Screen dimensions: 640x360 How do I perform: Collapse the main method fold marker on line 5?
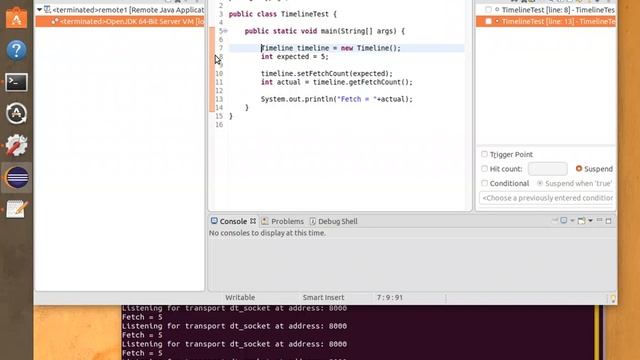point(225,31)
